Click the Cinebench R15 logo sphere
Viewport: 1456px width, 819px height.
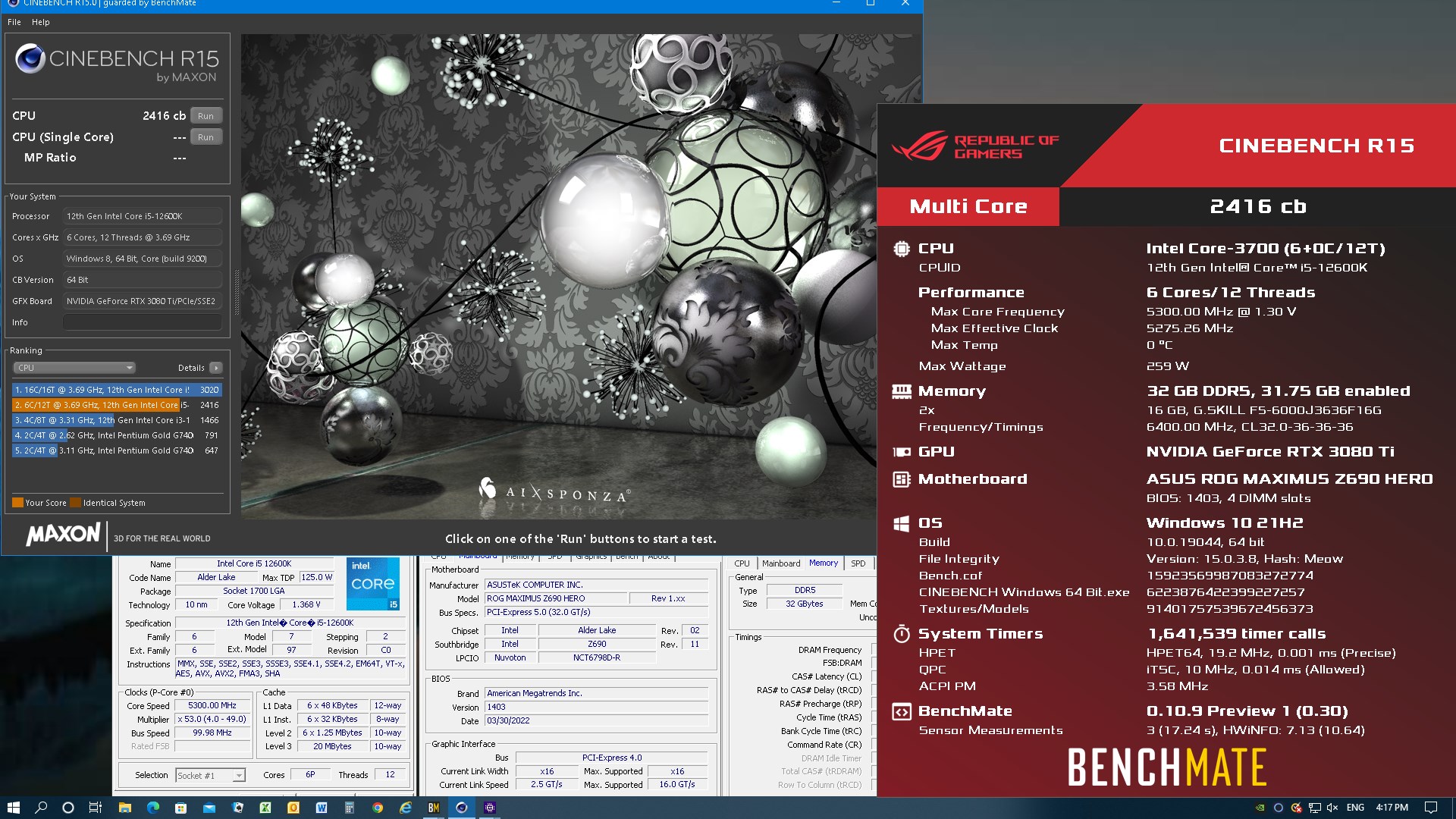point(30,58)
